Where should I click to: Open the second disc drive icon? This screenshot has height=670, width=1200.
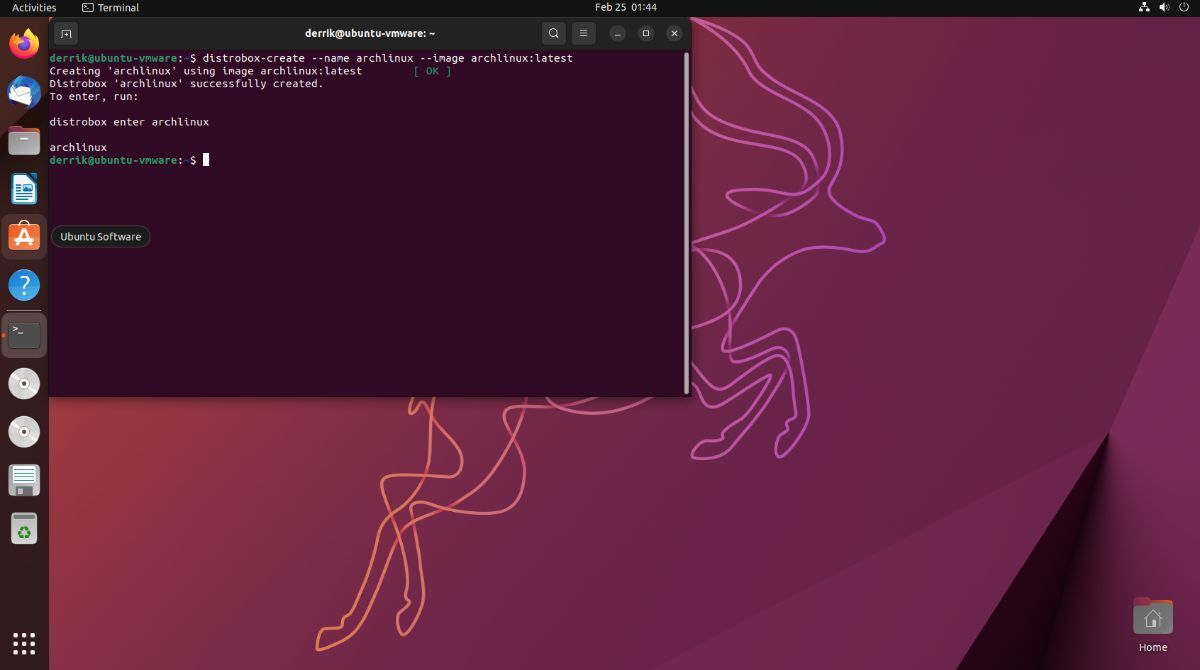[24, 431]
